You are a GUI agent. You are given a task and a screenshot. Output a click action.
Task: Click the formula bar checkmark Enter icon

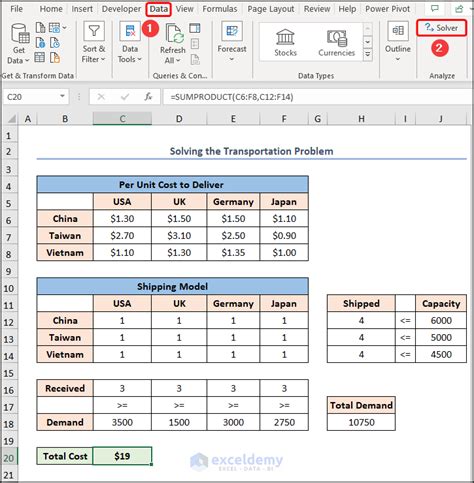coord(125,97)
